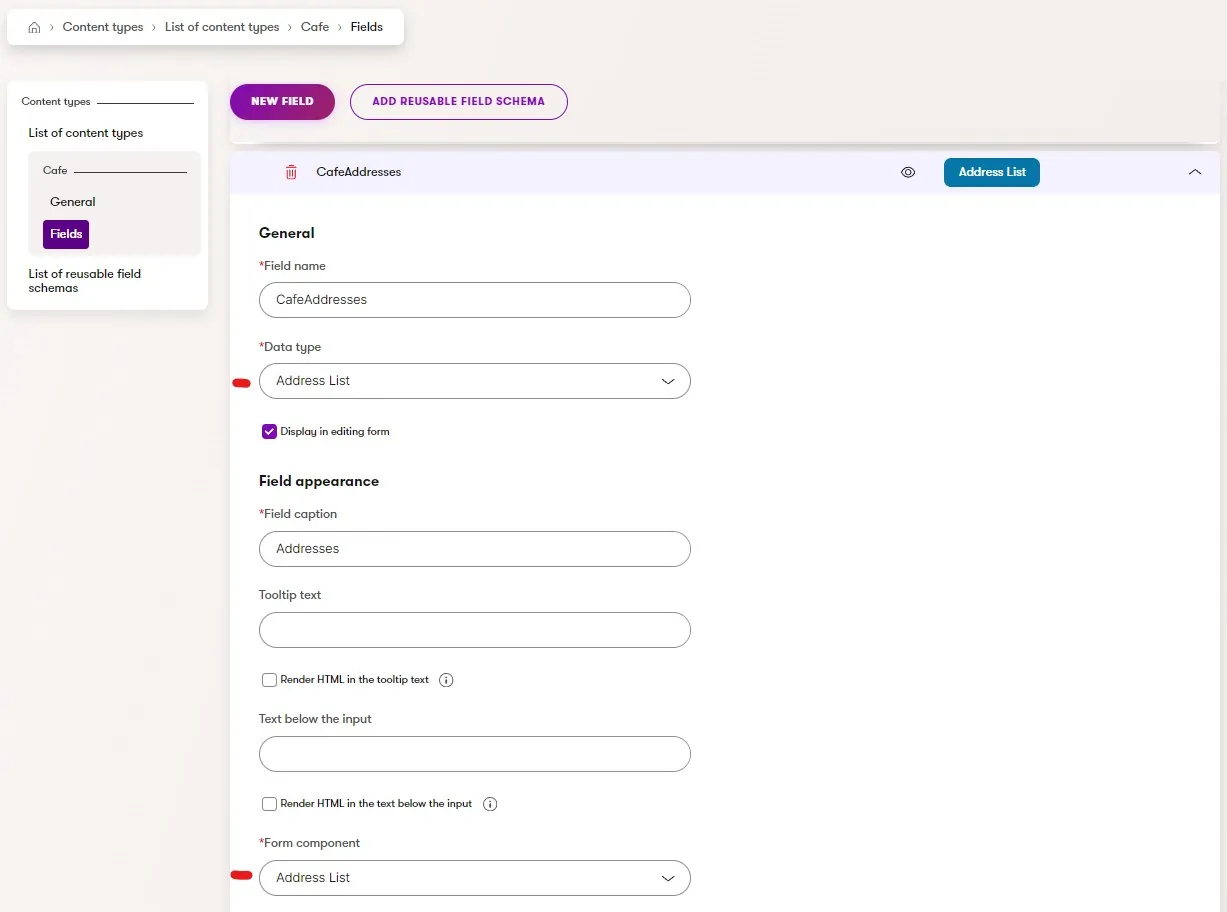1227x912 pixels.
Task: Open List of reusable field schemas
Action: coord(85,281)
